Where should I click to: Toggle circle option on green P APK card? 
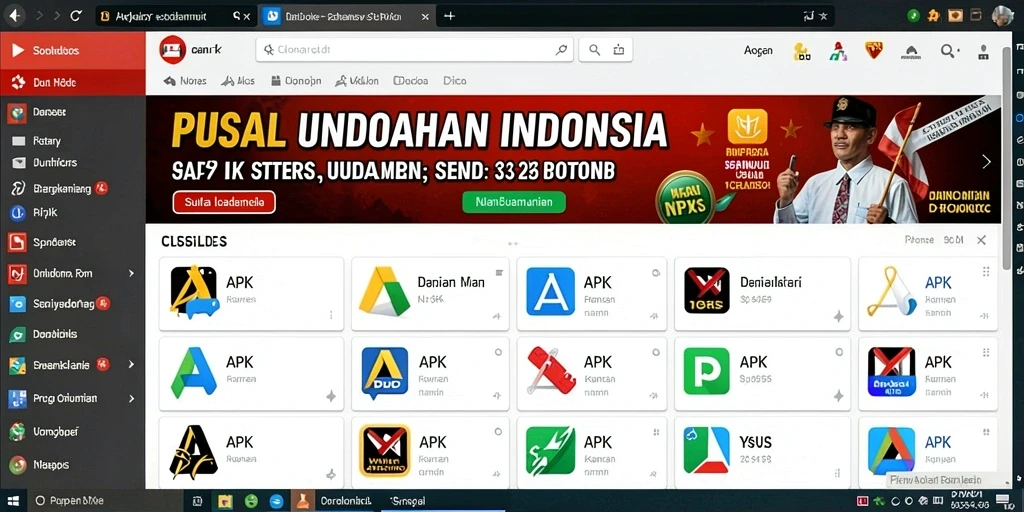[840, 353]
